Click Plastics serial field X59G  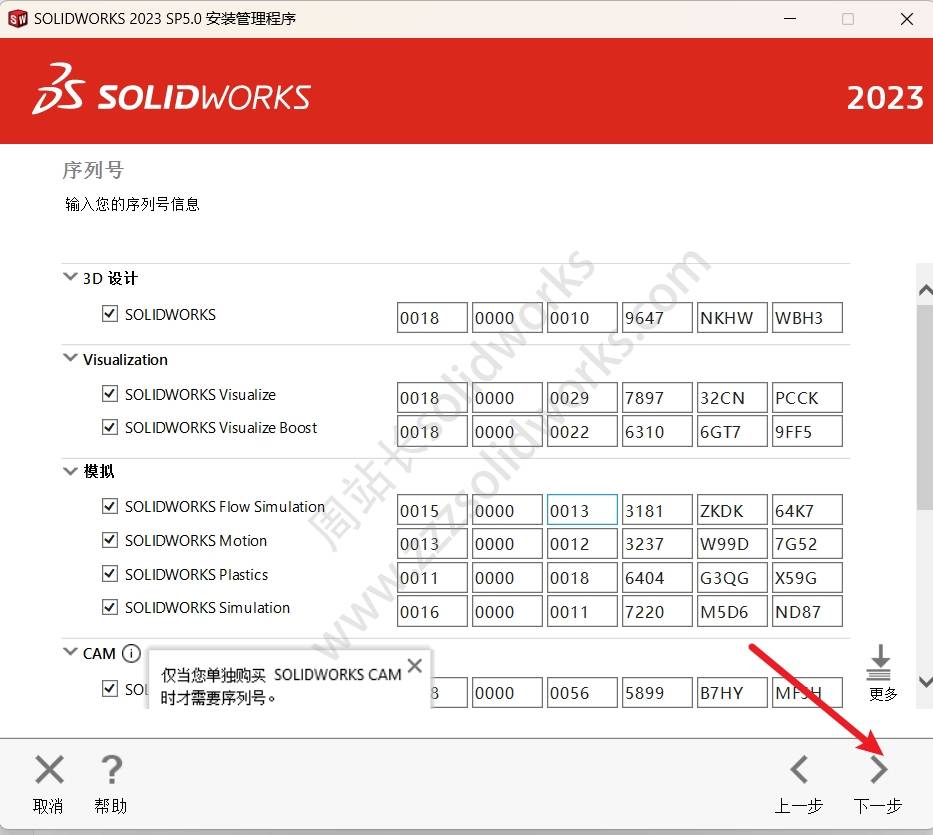807,577
